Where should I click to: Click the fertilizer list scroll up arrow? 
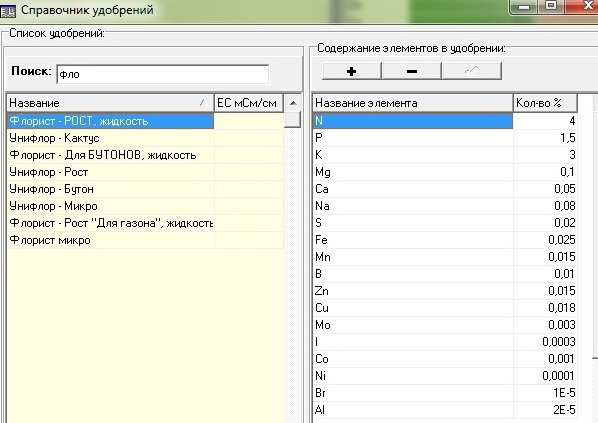click(293, 103)
